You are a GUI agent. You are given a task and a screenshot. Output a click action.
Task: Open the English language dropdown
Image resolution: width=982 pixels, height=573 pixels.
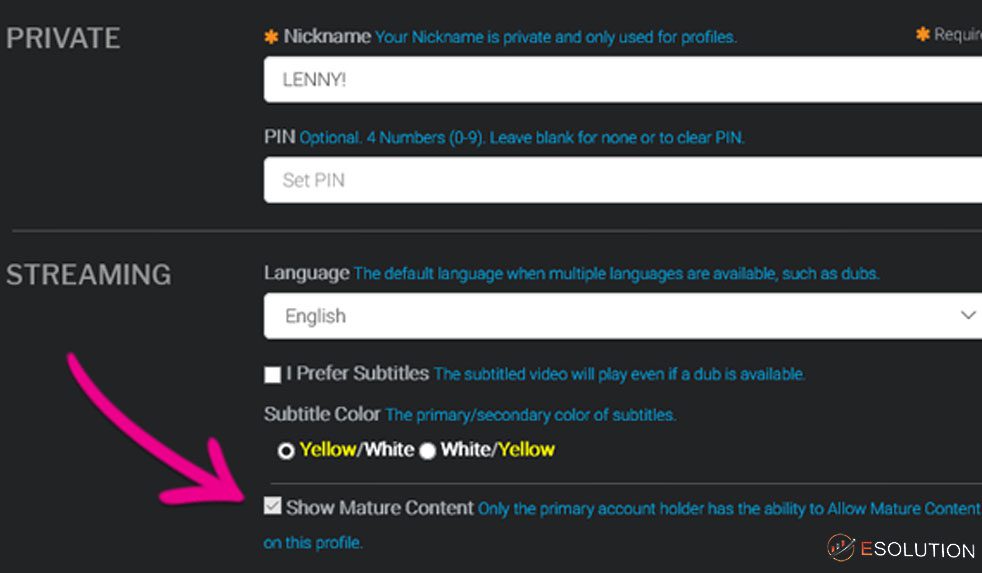tap(623, 316)
